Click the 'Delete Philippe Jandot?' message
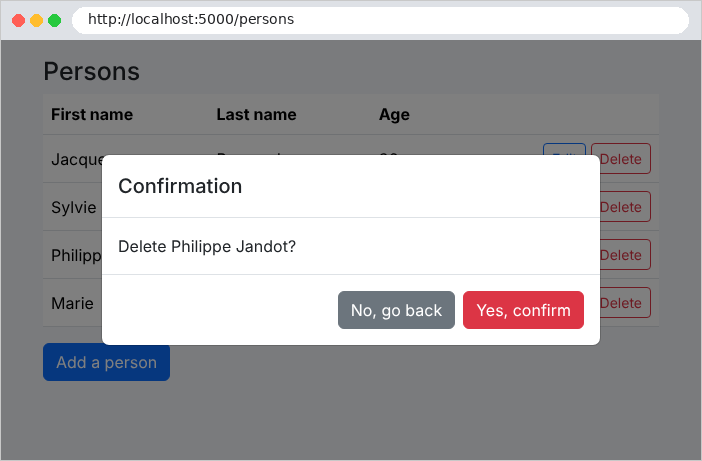 pos(207,246)
